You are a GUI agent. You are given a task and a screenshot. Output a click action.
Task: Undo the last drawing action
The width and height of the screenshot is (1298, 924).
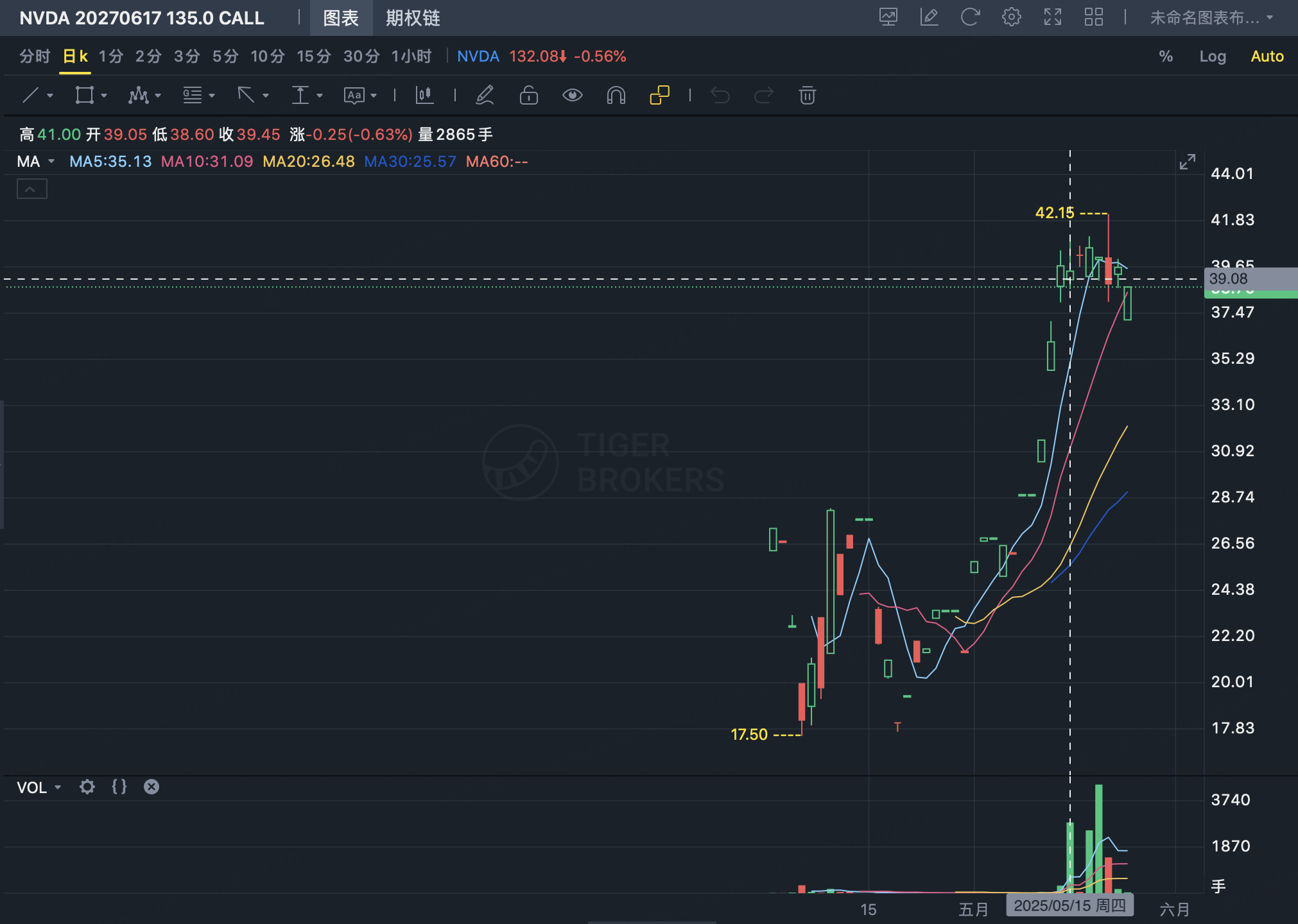pos(720,96)
